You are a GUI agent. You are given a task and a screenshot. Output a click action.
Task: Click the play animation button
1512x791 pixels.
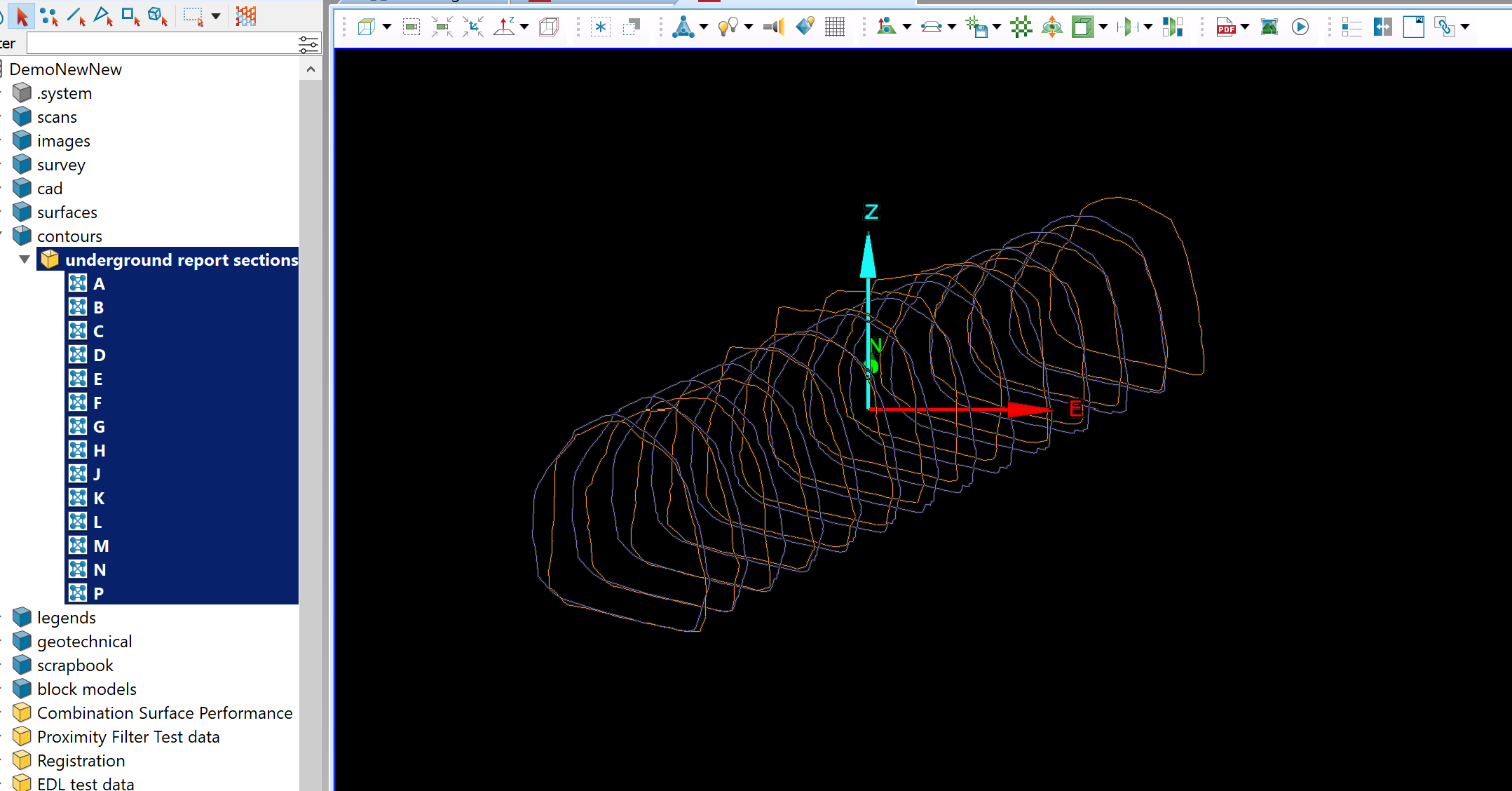click(x=1300, y=27)
